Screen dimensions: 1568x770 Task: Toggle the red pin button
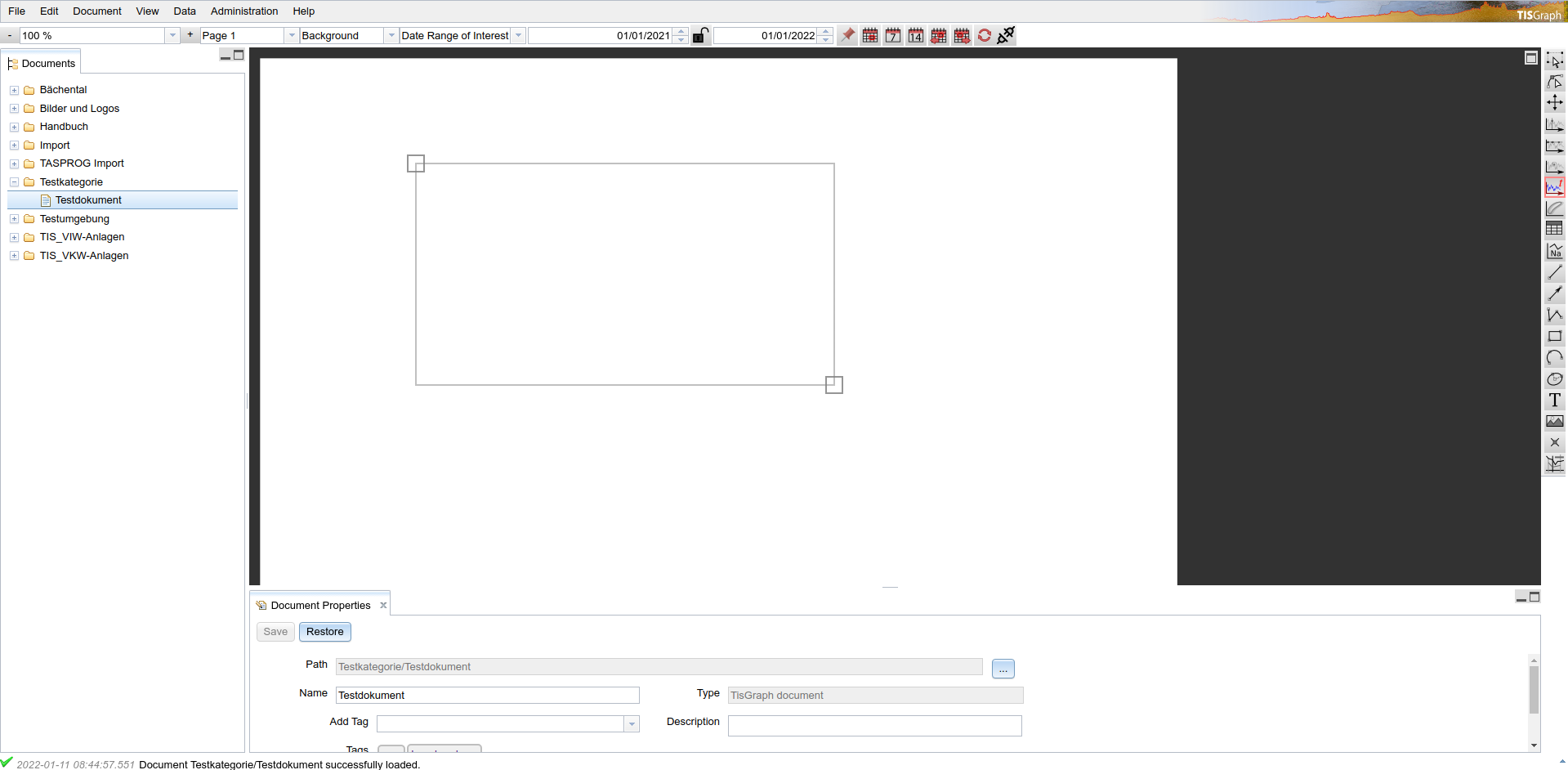pos(848,36)
